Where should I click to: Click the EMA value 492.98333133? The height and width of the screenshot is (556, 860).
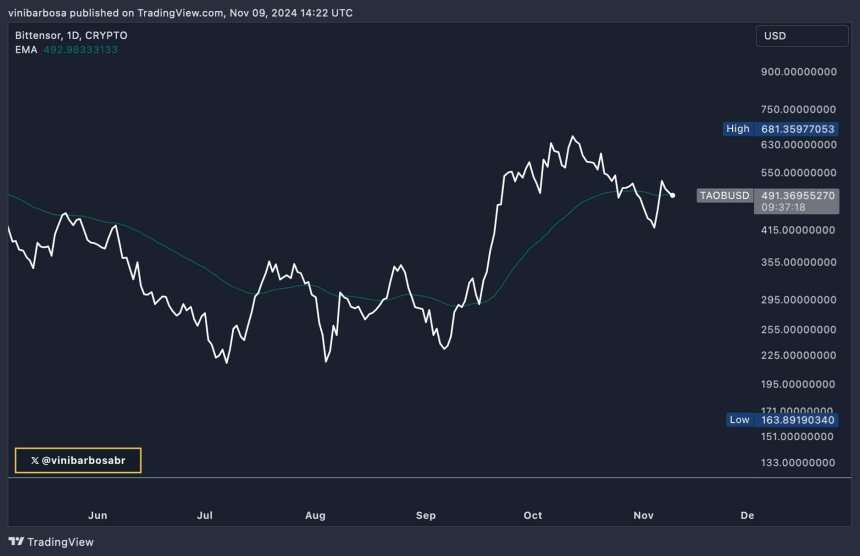(79, 49)
